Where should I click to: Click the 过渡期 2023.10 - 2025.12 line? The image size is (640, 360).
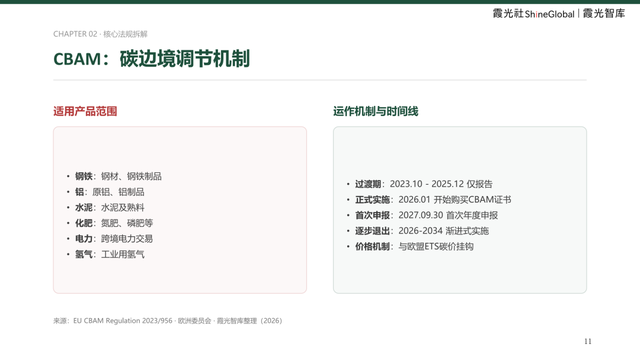pos(419,184)
